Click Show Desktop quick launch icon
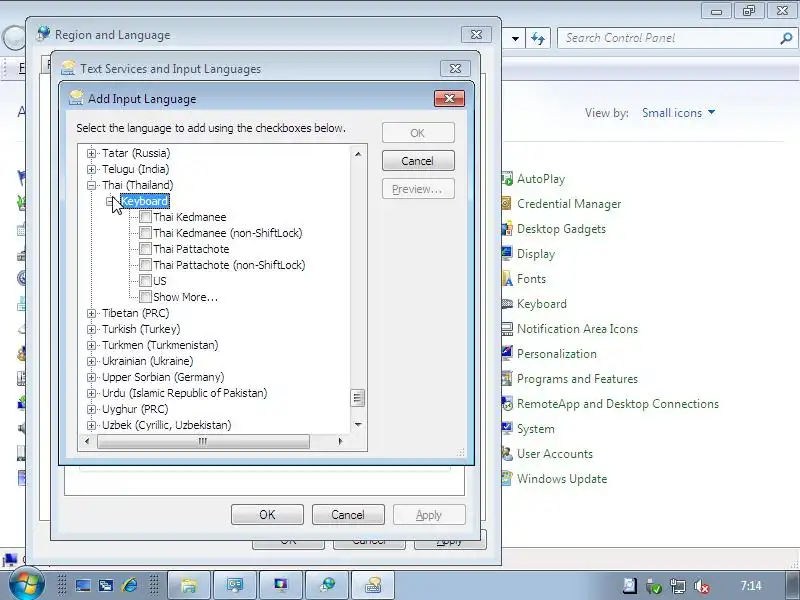 (x=83, y=585)
